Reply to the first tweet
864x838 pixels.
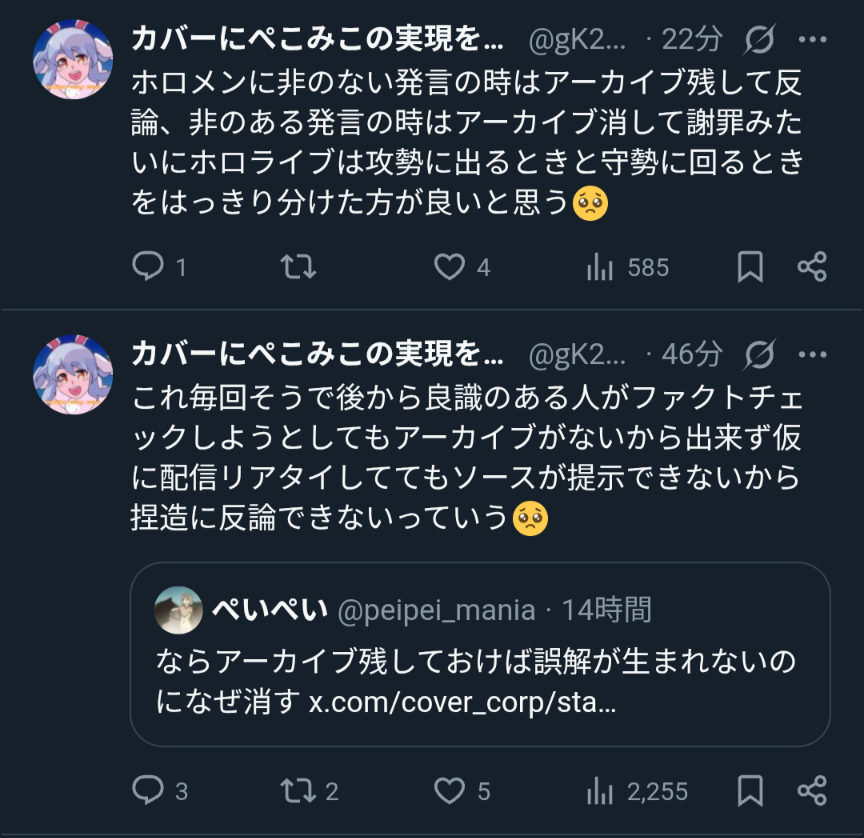(x=148, y=267)
